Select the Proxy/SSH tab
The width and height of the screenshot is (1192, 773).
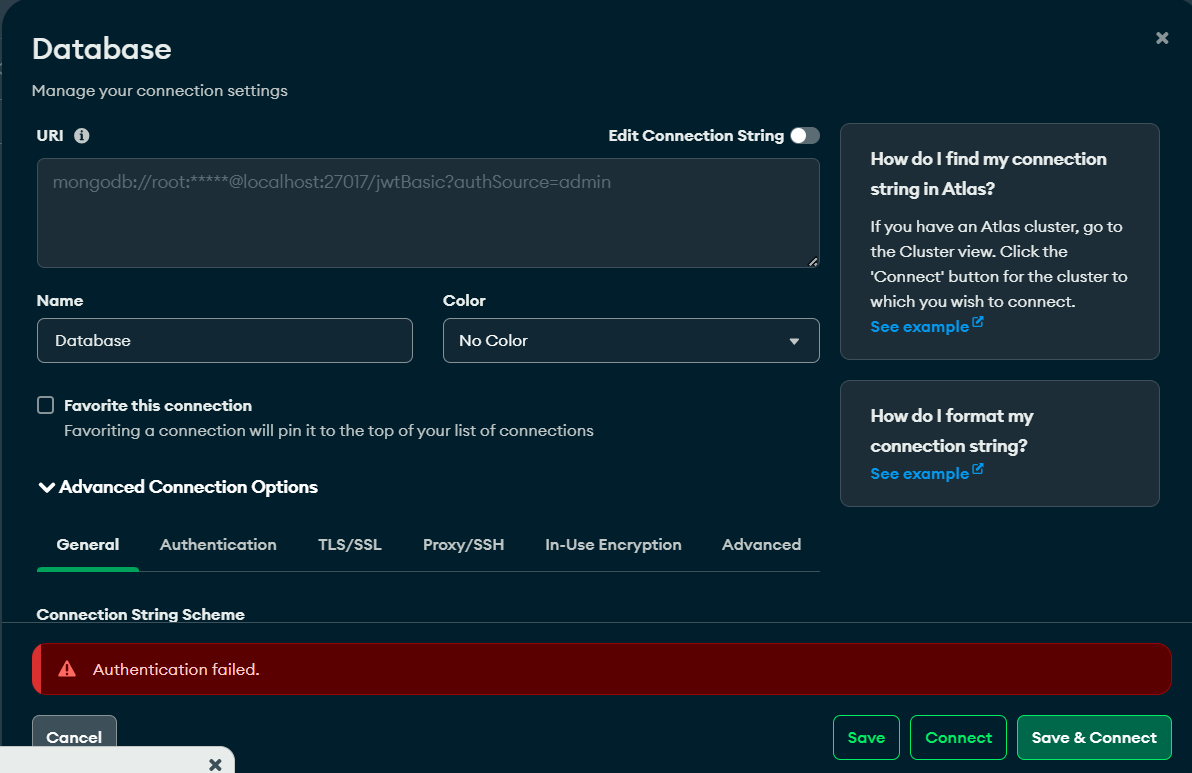[463, 545]
